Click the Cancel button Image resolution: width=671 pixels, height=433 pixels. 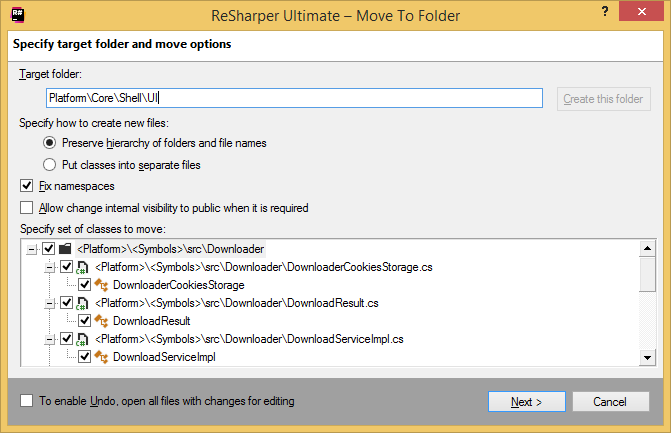click(608, 401)
